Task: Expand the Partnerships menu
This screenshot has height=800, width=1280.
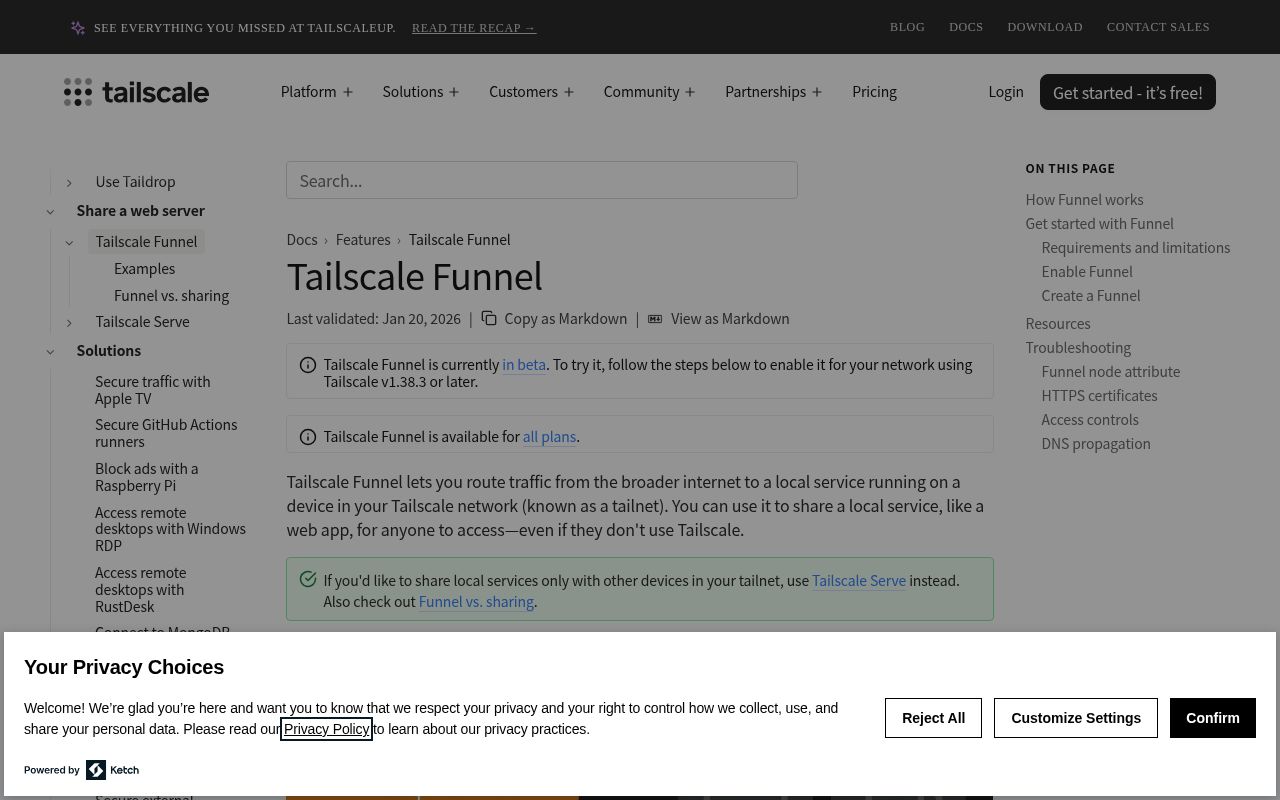Action: tap(774, 92)
